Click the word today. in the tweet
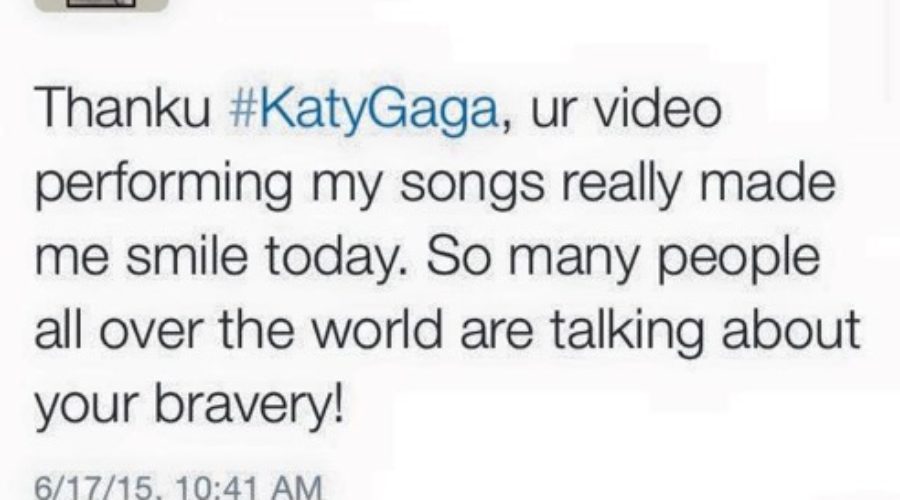Screen dimensions: 900x500 click(x=336, y=260)
